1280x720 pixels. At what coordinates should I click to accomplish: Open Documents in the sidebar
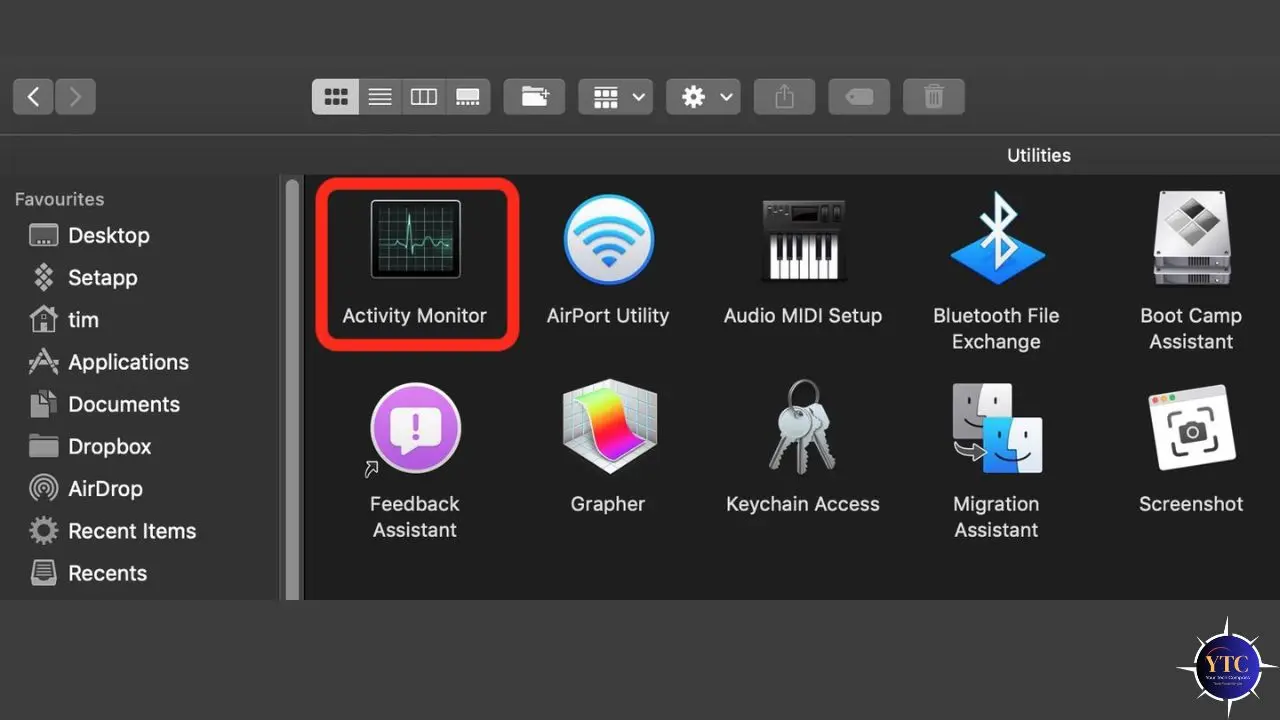[x=105, y=405]
